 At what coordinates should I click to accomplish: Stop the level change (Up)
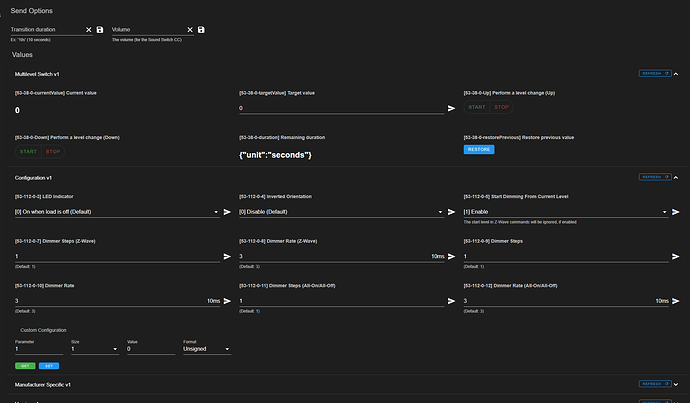(x=502, y=107)
